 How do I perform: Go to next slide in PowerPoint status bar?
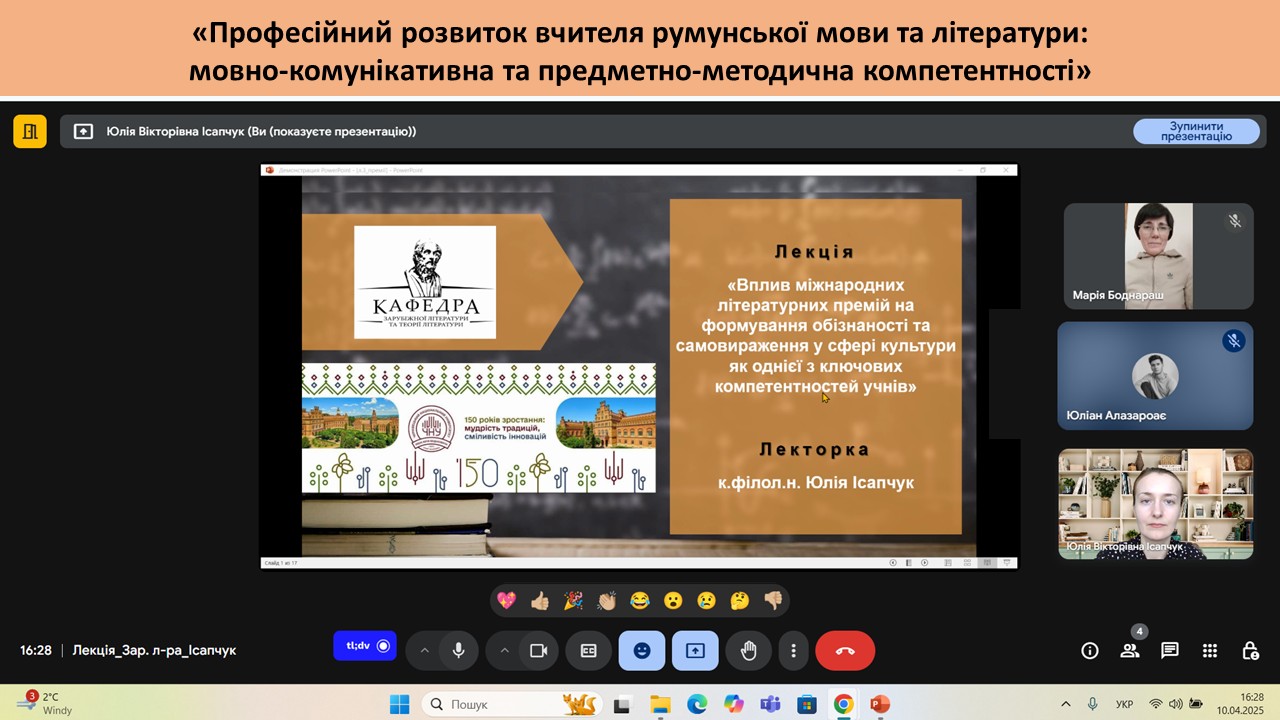point(925,563)
